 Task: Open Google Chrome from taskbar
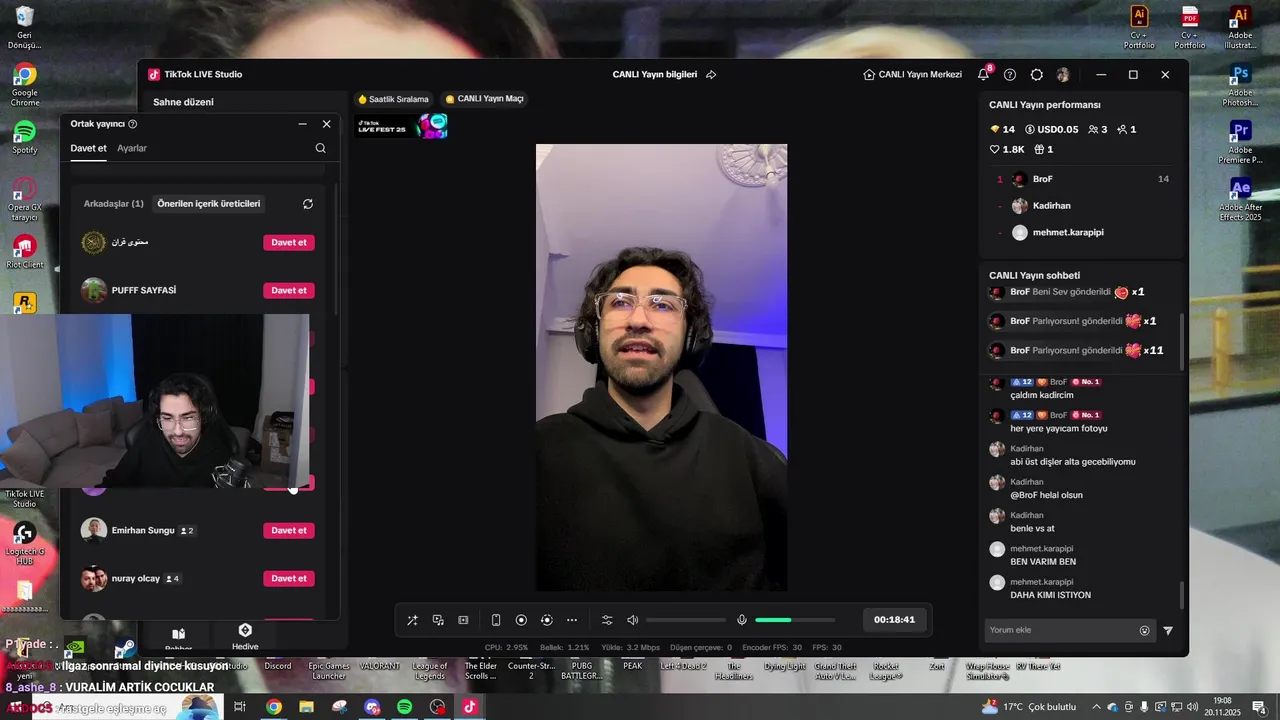point(273,707)
